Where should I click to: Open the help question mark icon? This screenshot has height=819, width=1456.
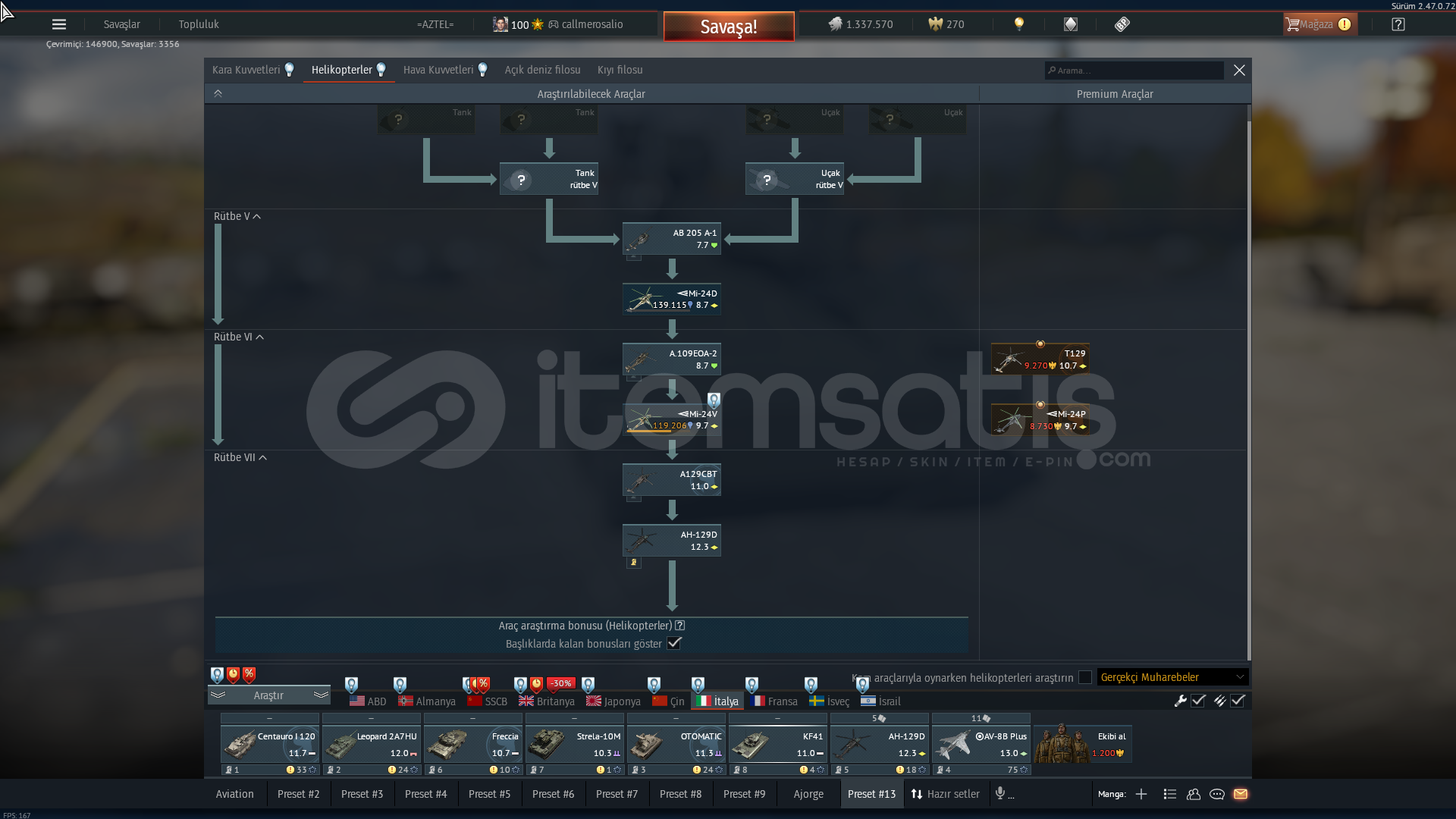coord(1398,24)
